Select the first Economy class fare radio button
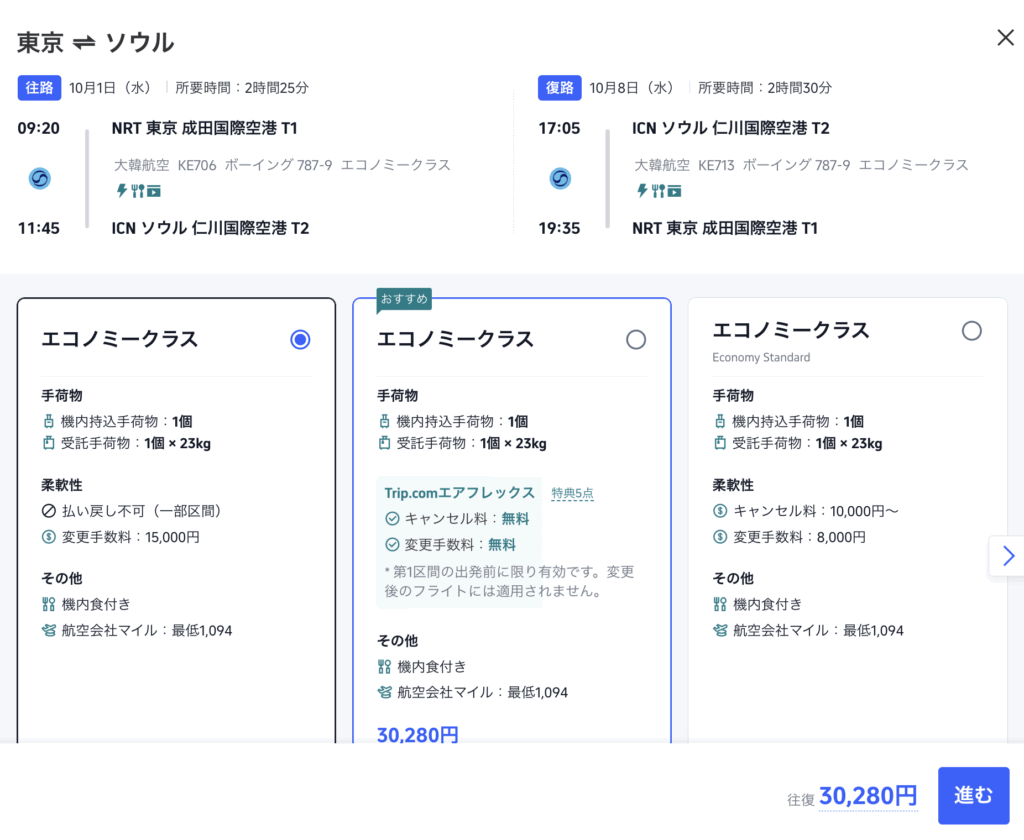Image resolution: width=1024 pixels, height=840 pixels. (300, 340)
